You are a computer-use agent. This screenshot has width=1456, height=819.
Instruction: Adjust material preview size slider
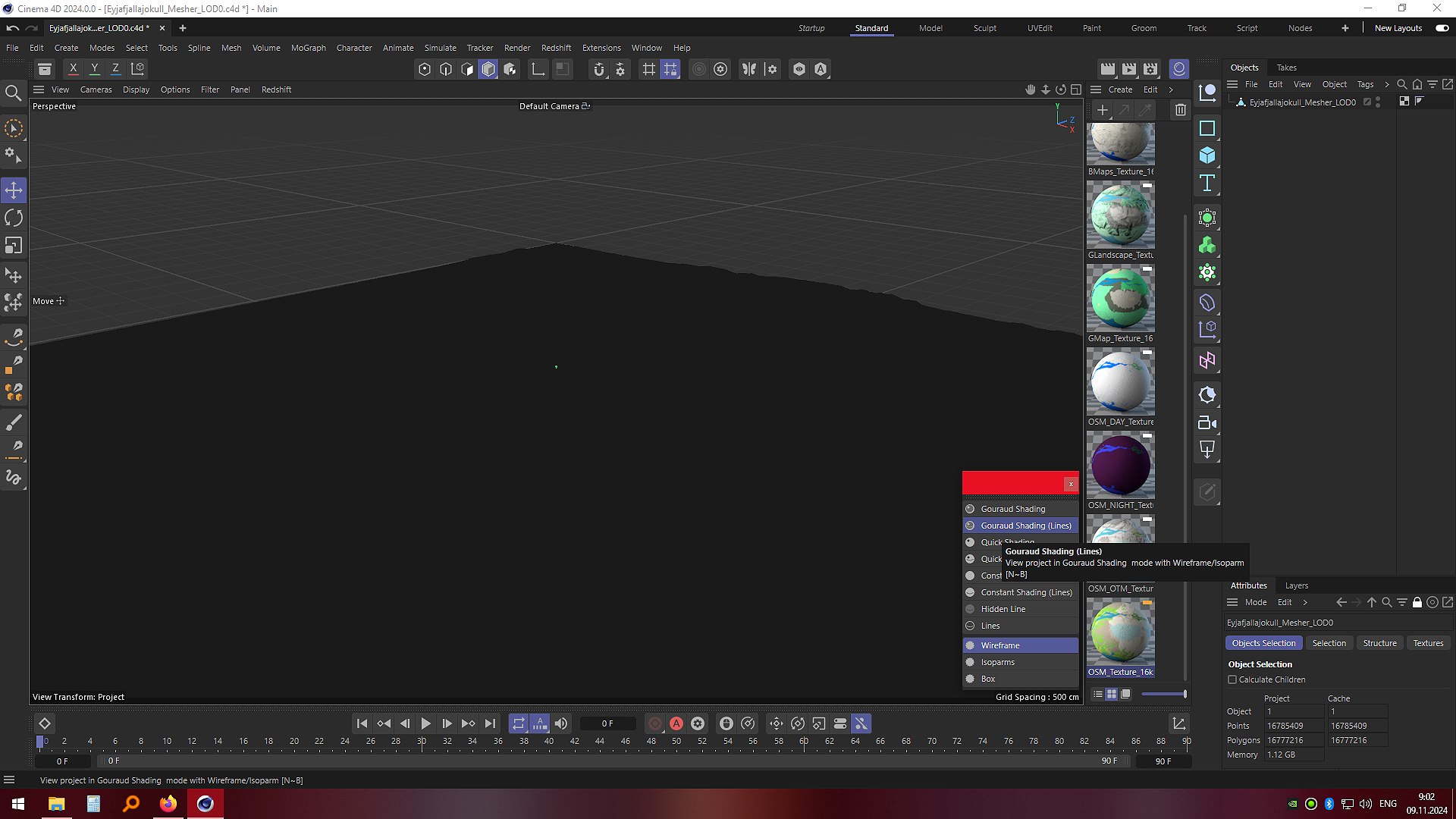(x=1163, y=694)
